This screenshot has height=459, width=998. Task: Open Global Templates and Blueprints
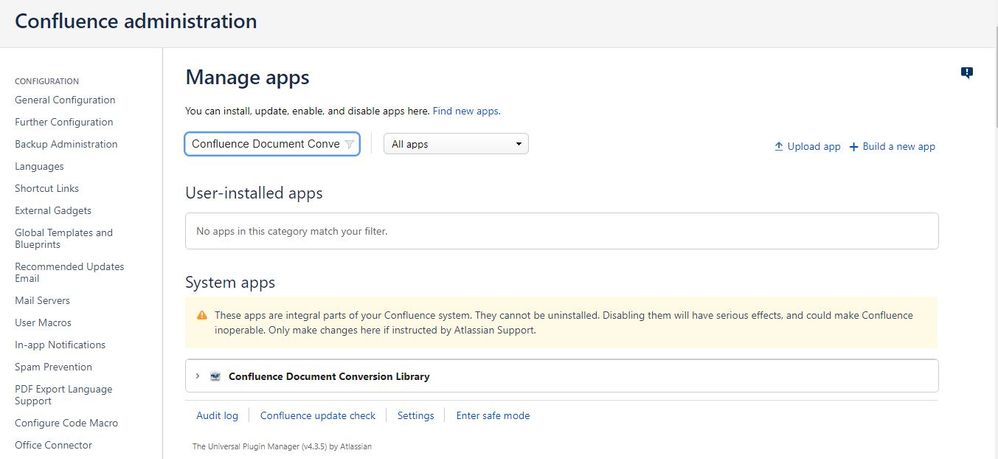64,239
